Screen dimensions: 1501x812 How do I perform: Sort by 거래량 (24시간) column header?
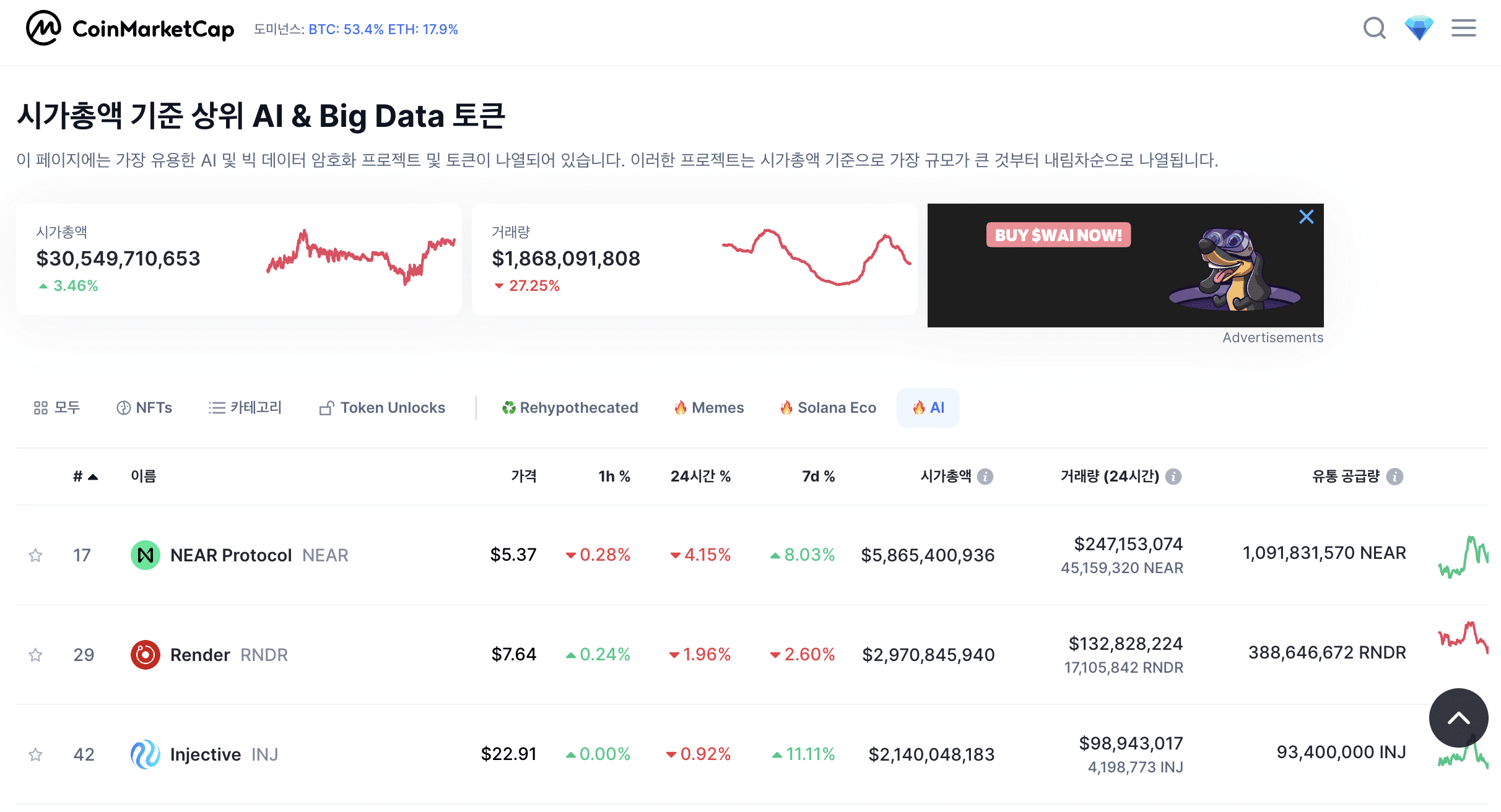point(1110,477)
